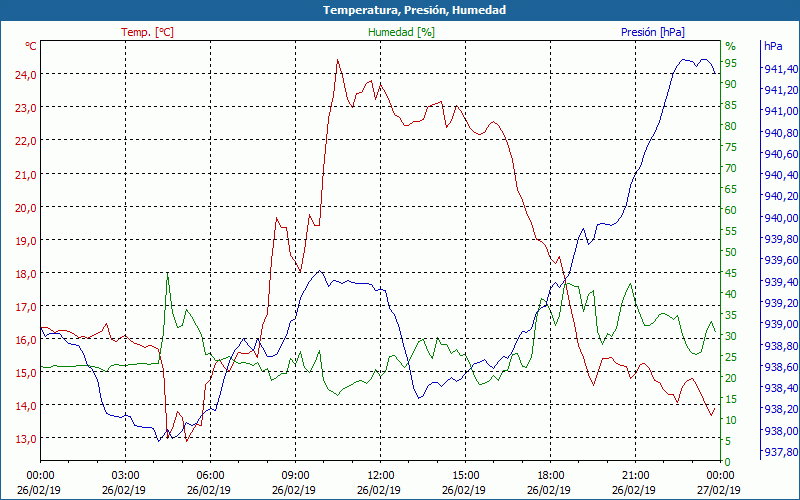800x500 pixels.
Task: Select the green "Humedad [%]" legend label
Action: coord(401,32)
